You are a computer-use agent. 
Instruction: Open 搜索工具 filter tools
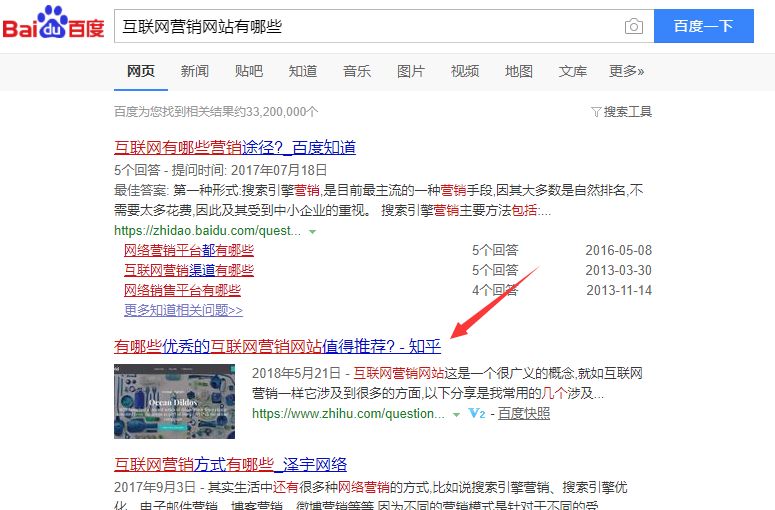point(621,112)
